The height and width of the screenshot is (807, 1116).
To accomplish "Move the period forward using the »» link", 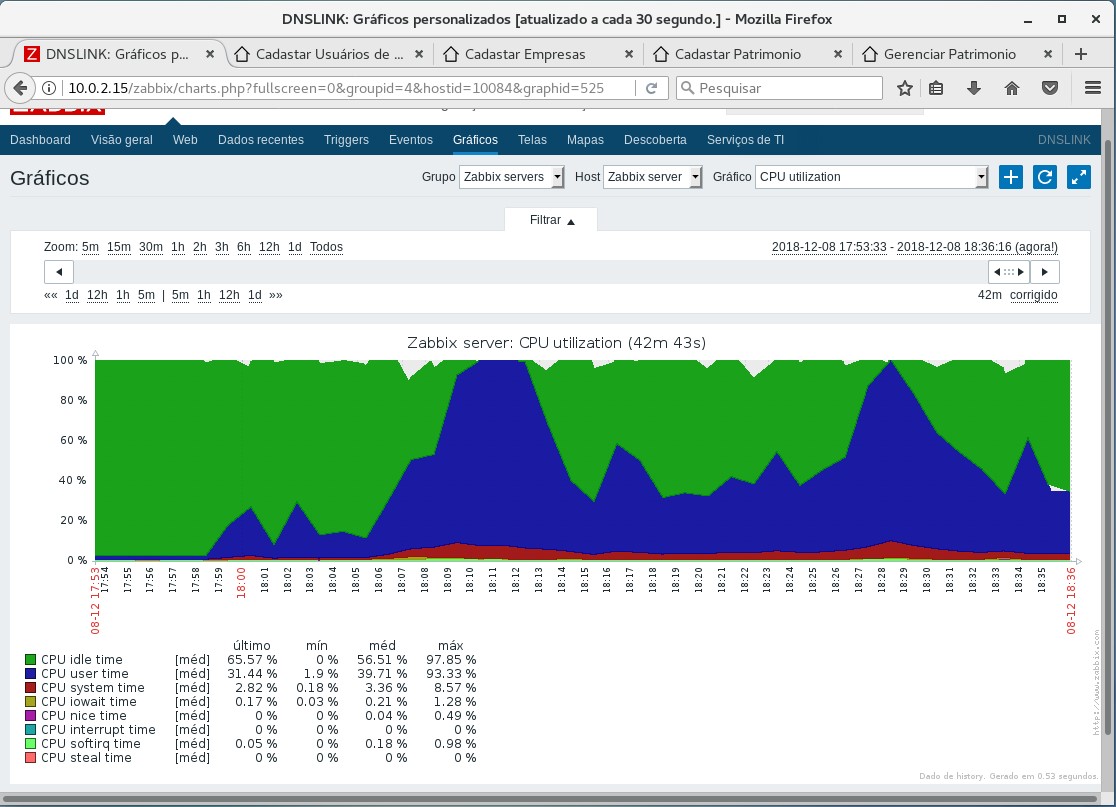I will (275, 295).
